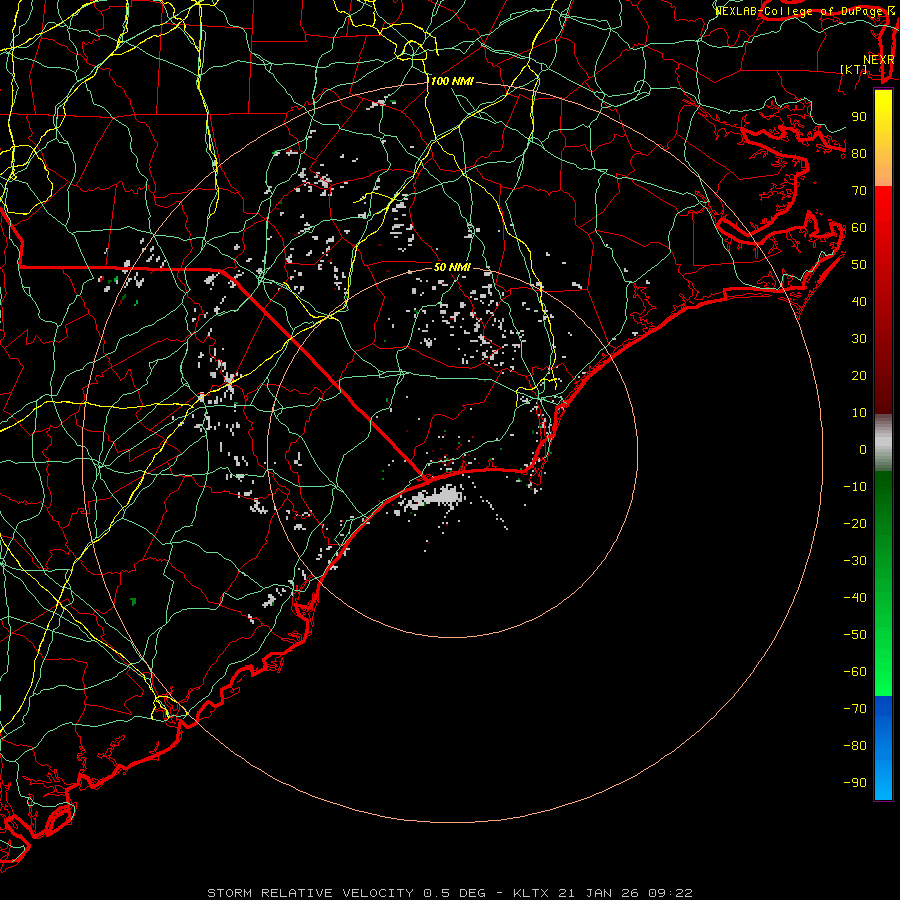Pick the blue bottom segment of the color bar
900x900 pixels.
click(x=883, y=748)
